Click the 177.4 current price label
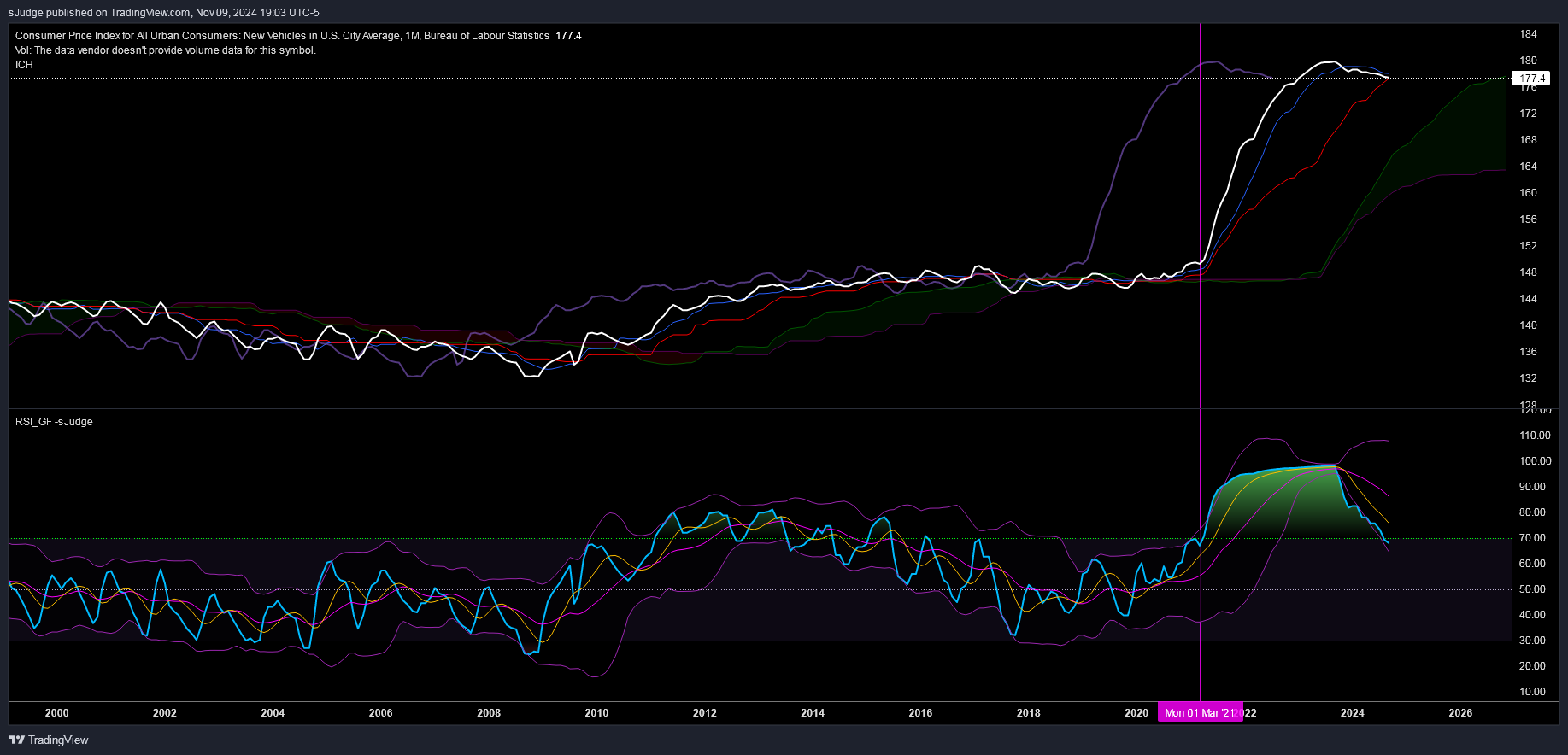This screenshot has height=755, width=1568. pyautogui.click(x=1532, y=79)
